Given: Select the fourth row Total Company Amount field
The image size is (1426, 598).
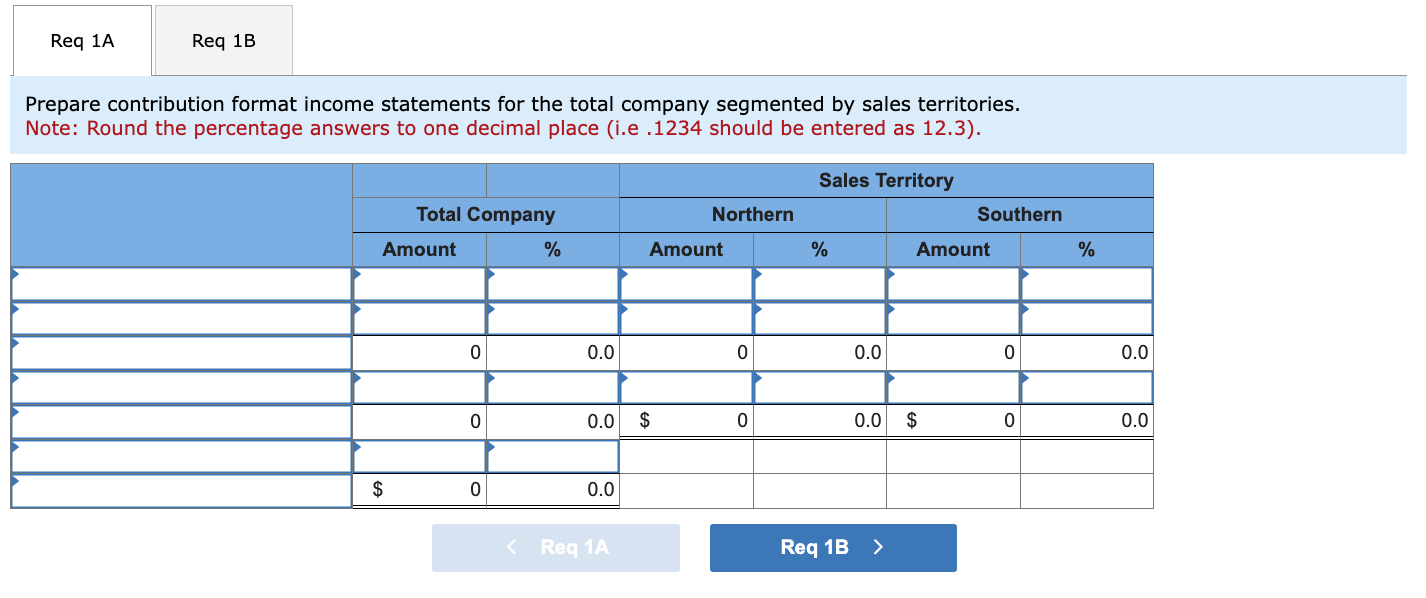Looking at the screenshot, I should coord(420,386).
